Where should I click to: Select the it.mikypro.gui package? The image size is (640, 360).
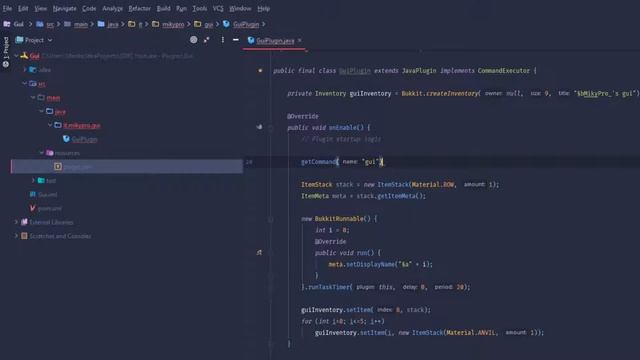tap(82, 125)
